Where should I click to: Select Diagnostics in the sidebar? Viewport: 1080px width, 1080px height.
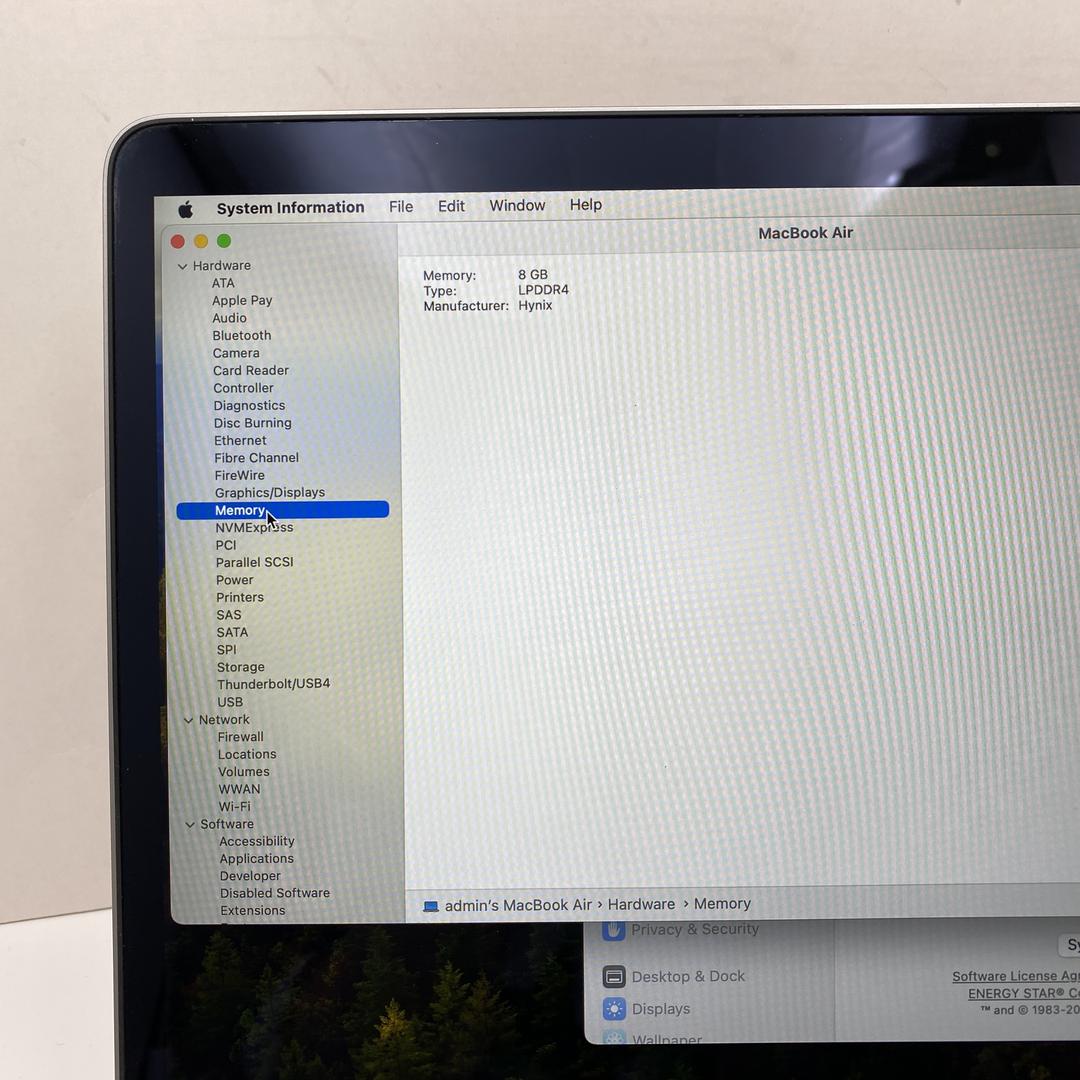tap(249, 406)
